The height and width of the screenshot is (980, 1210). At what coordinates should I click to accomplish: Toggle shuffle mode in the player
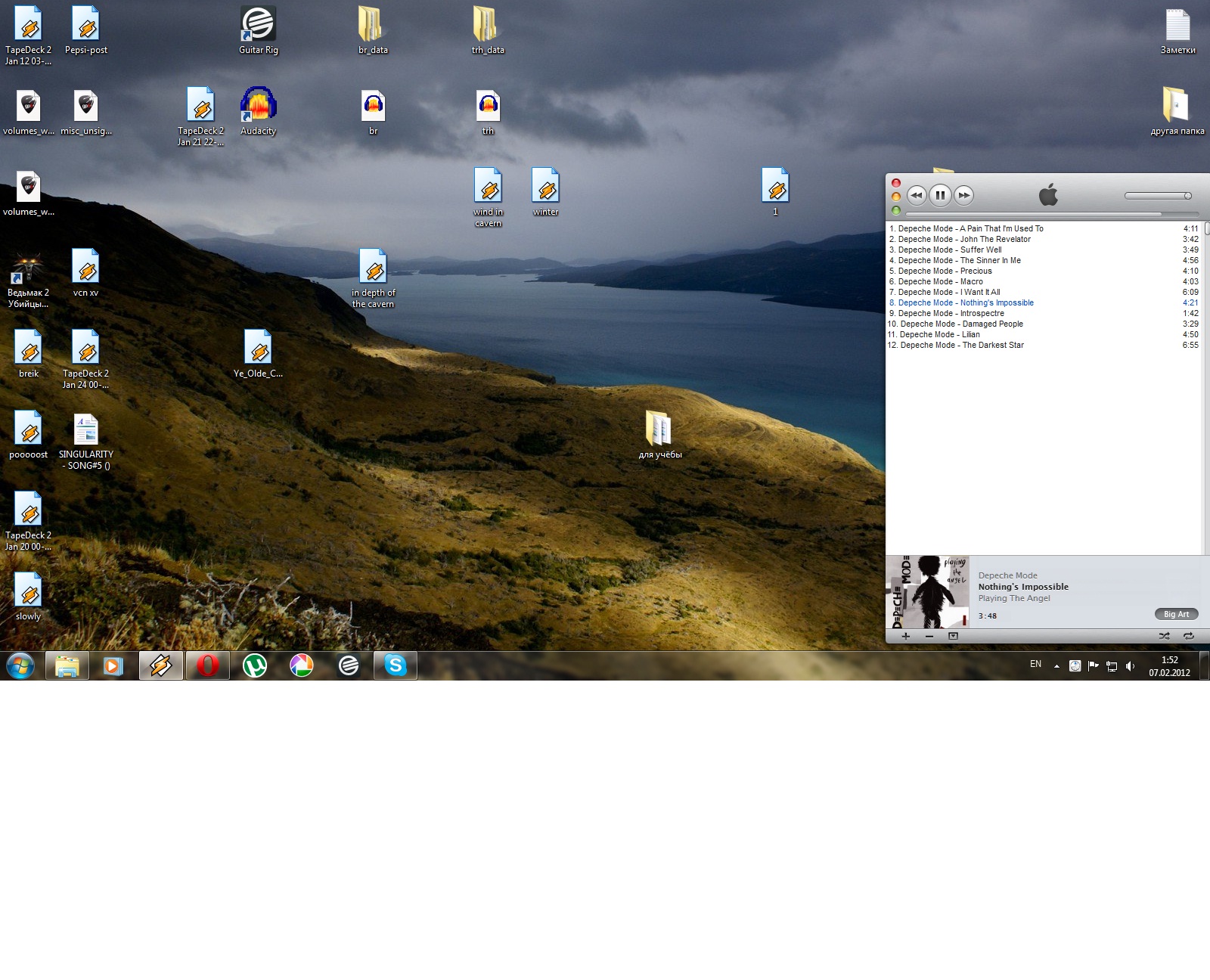(1164, 636)
